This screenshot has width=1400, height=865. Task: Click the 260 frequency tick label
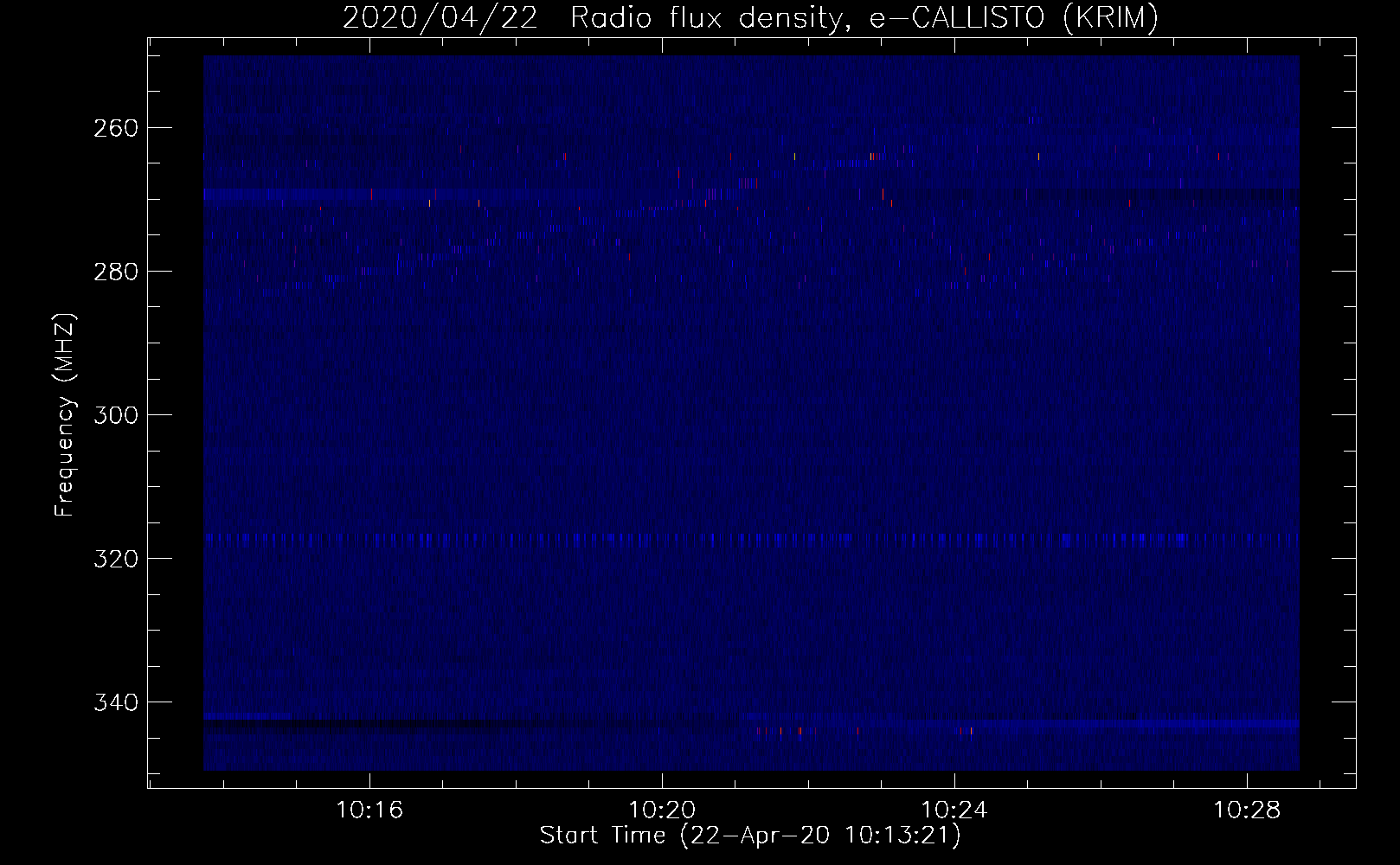[x=114, y=128]
